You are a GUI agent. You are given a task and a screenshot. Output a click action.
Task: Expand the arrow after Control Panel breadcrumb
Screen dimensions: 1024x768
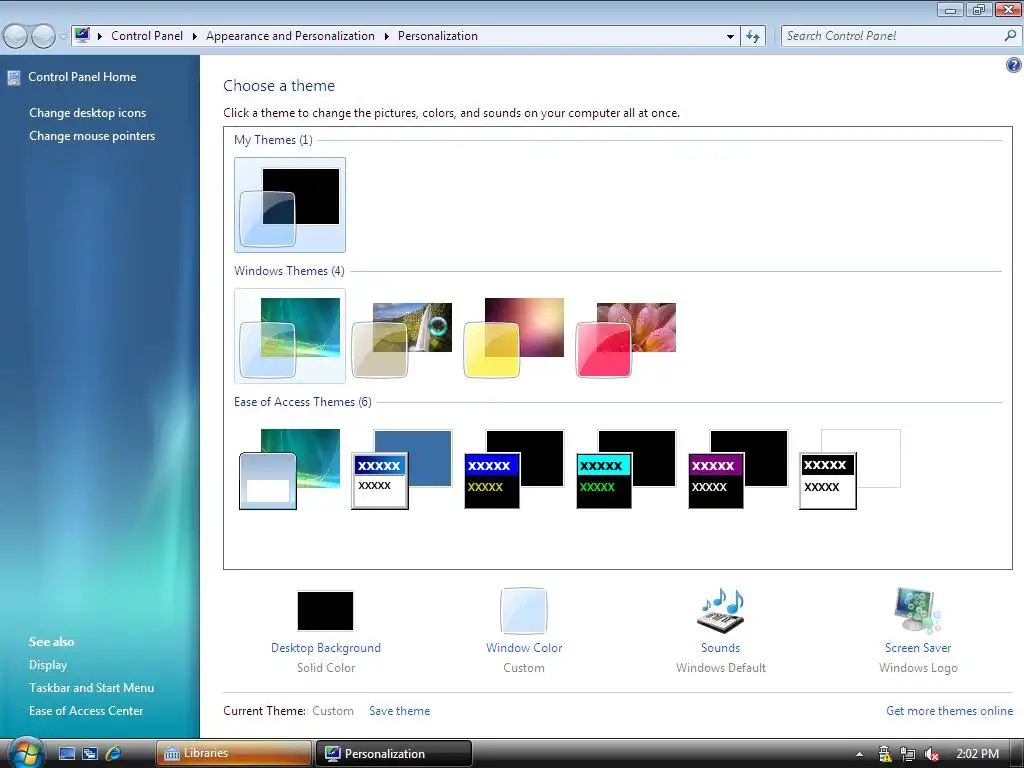[x=195, y=36]
